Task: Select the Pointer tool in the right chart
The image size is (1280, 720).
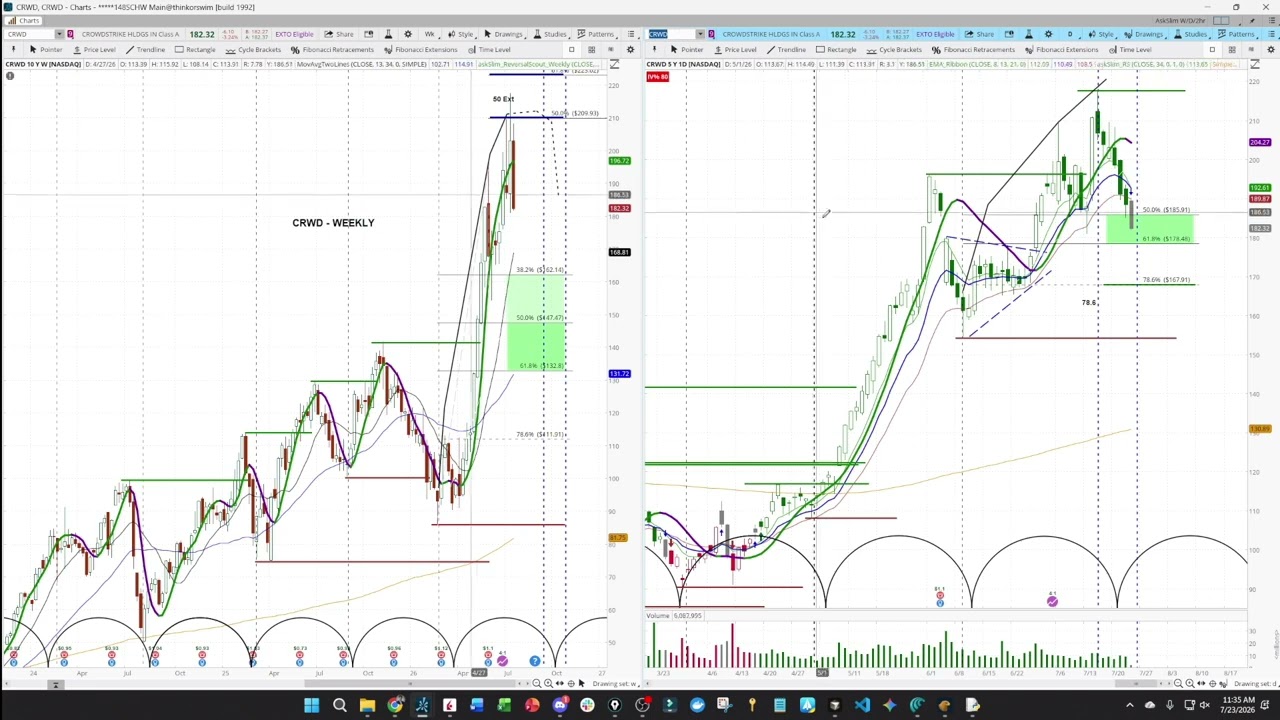Action: 687,50
